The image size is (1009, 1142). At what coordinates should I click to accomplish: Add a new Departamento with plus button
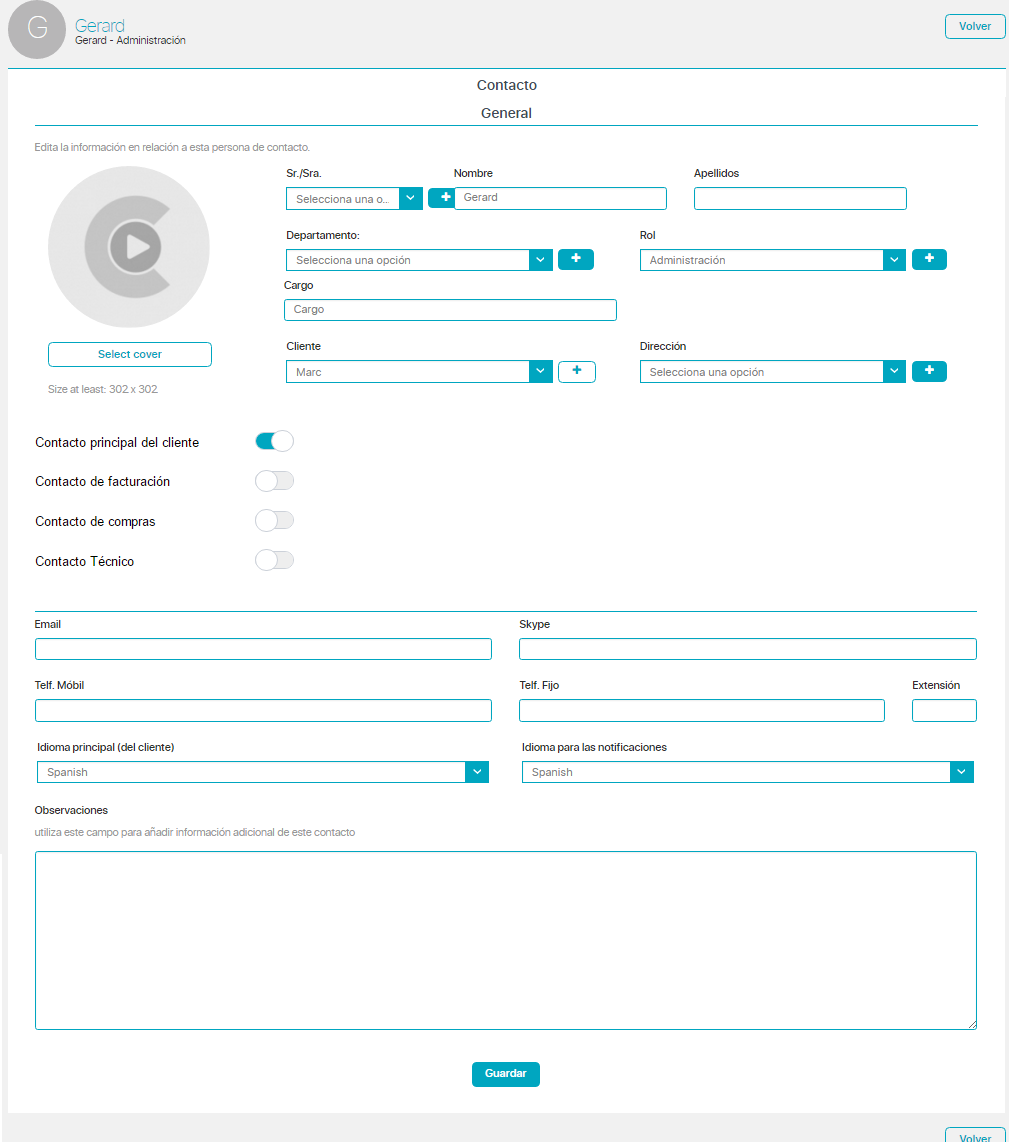pyautogui.click(x=576, y=259)
